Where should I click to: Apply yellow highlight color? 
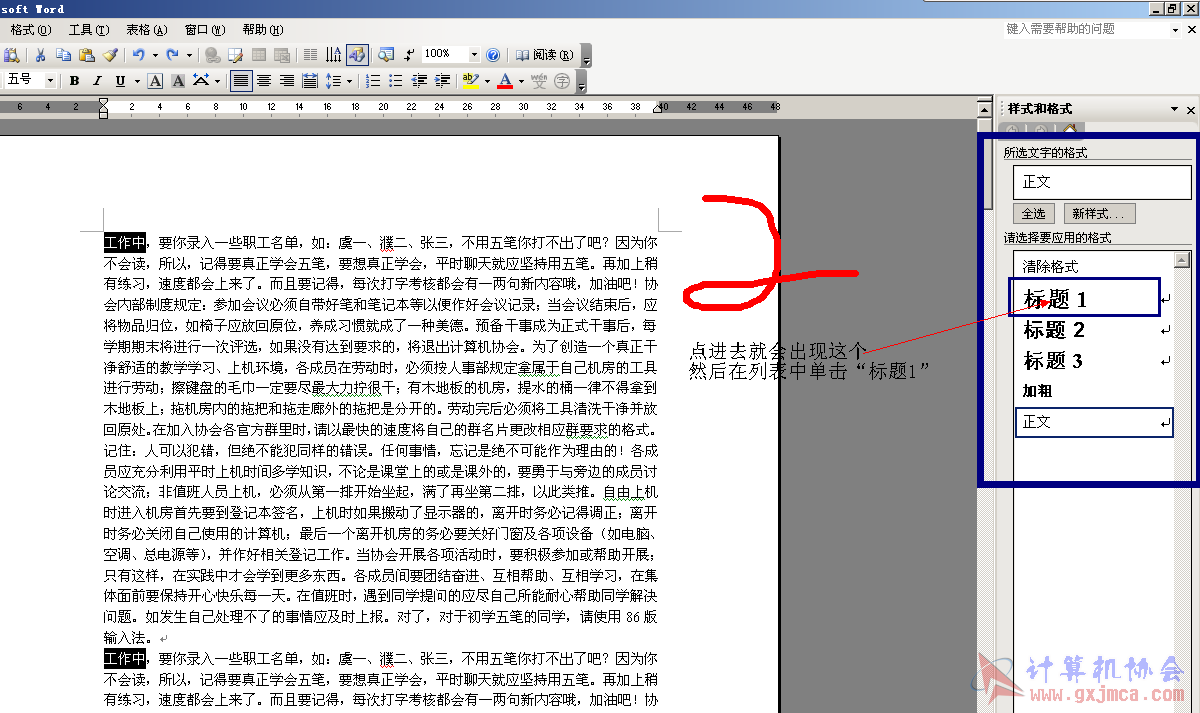471,81
